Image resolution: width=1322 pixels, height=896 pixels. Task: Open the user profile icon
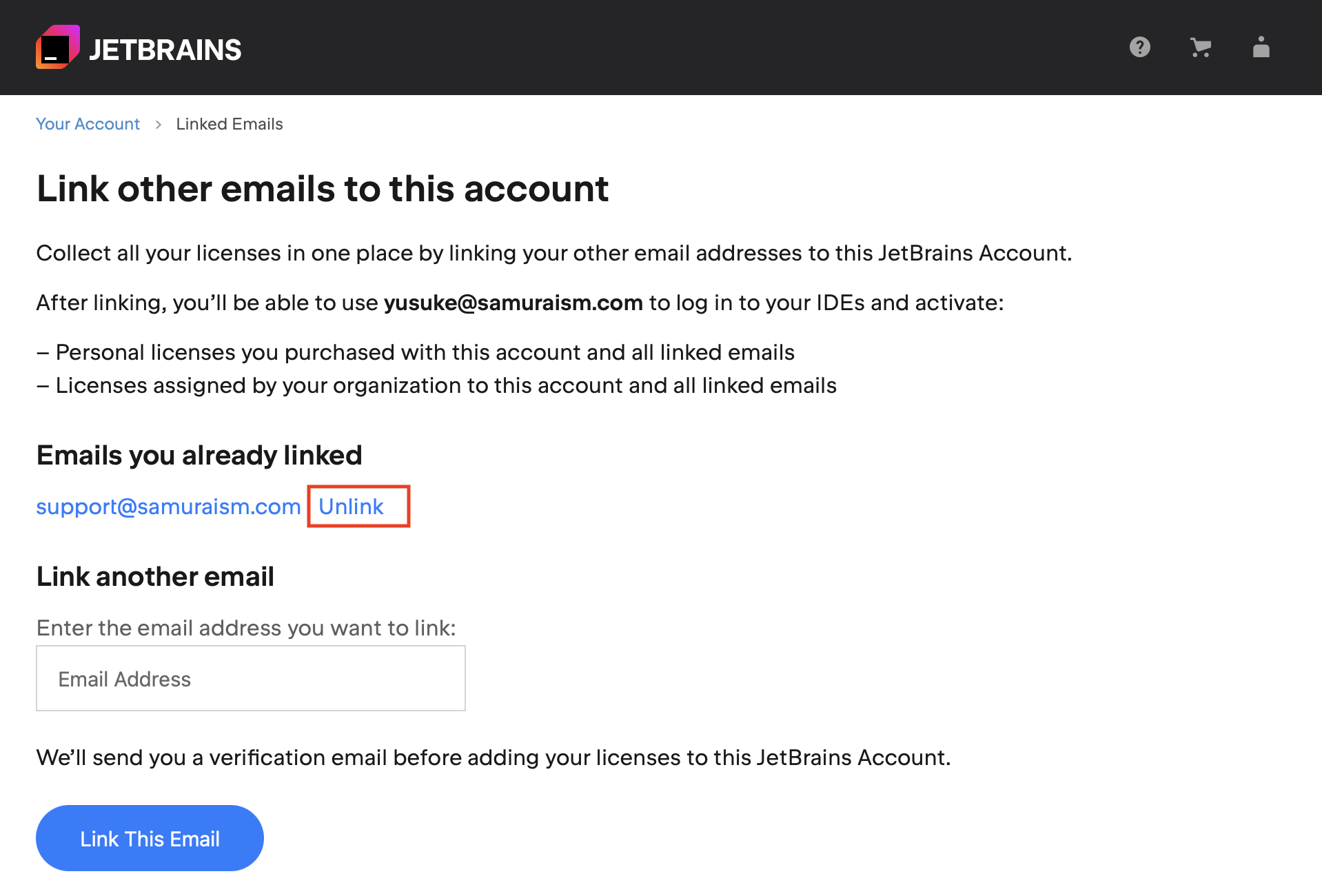click(x=1261, y=47)
